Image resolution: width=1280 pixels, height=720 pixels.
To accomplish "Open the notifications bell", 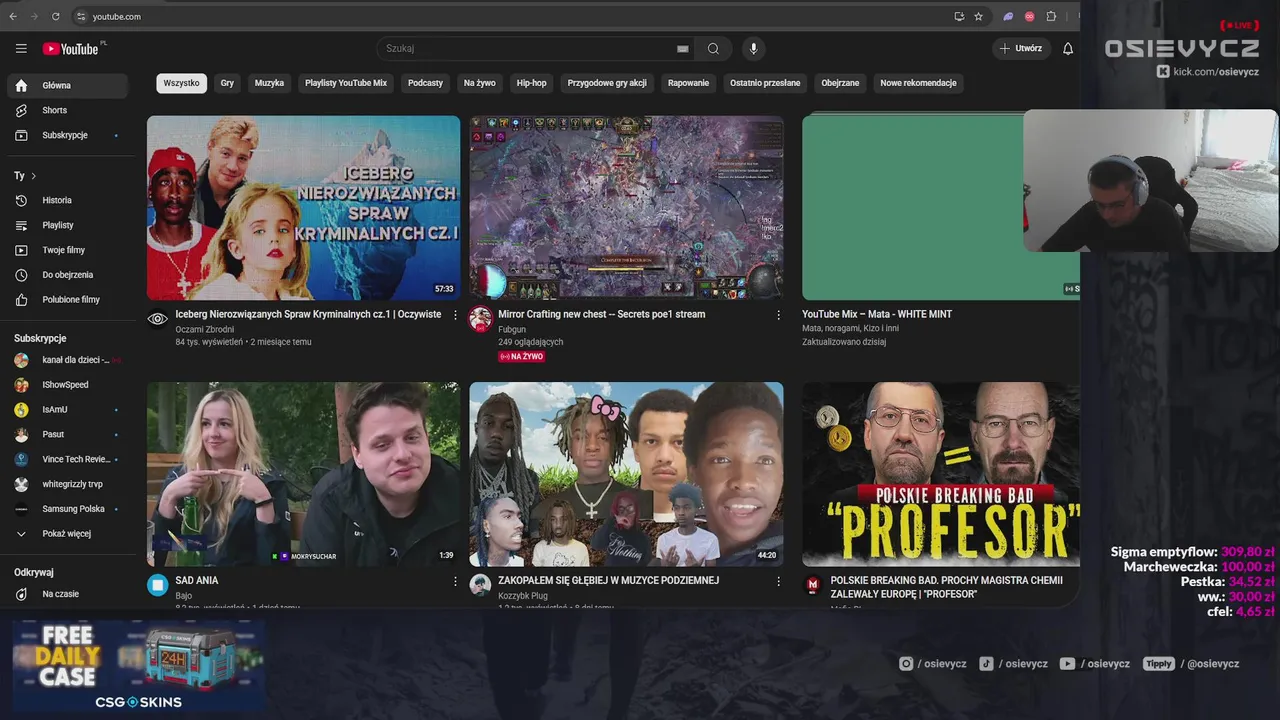I will (1068, 48).
